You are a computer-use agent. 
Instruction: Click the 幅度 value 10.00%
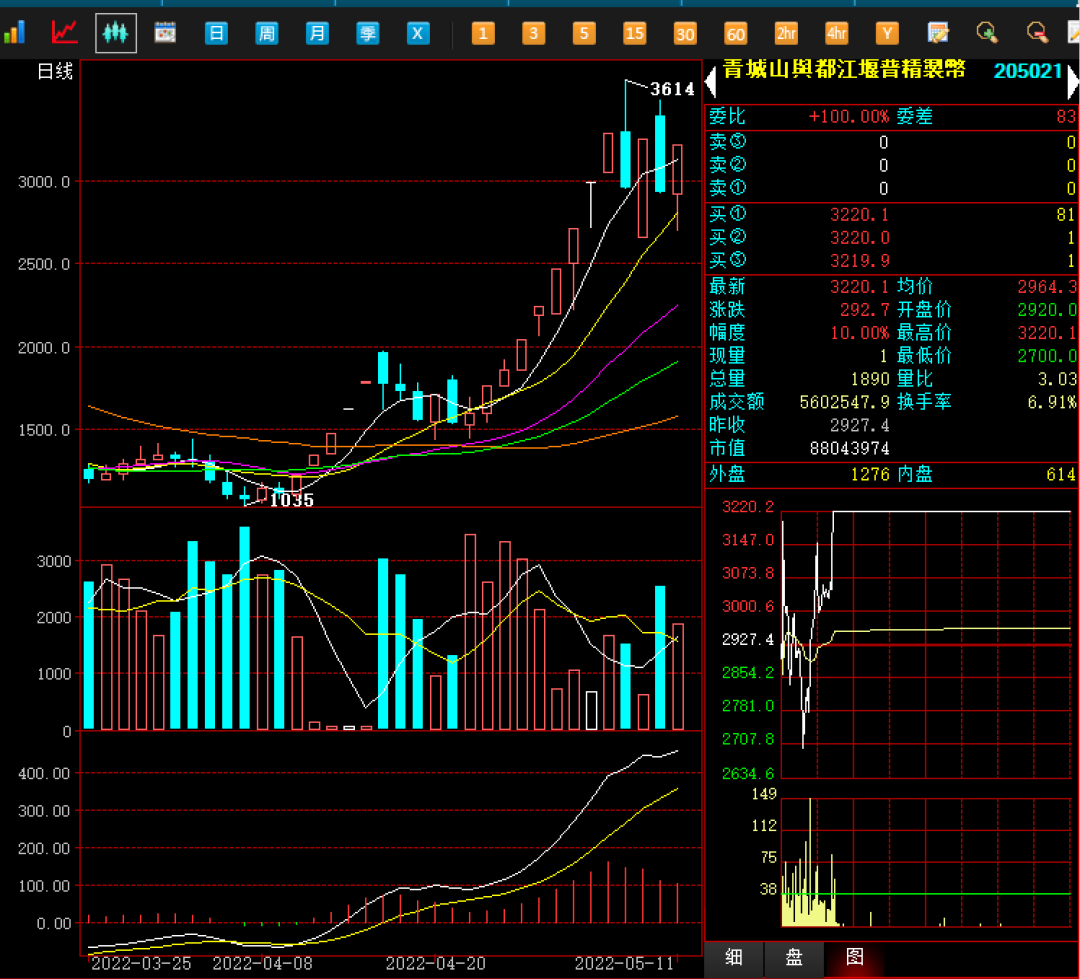click(x=860, y=333)
